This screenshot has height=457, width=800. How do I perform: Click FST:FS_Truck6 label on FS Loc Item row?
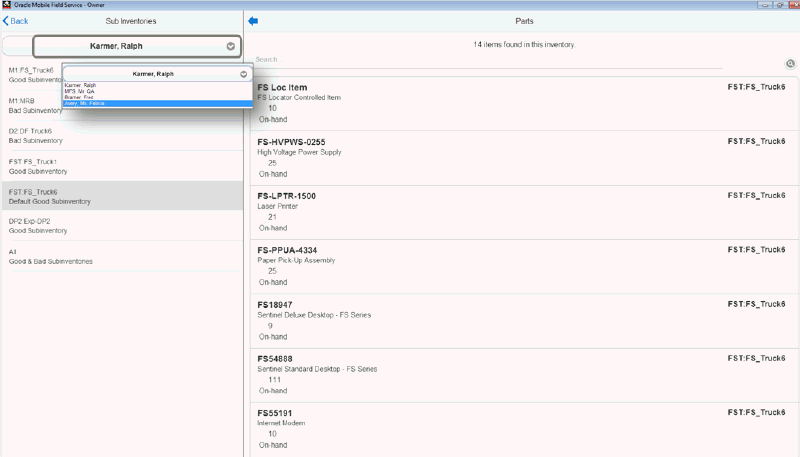756,87
